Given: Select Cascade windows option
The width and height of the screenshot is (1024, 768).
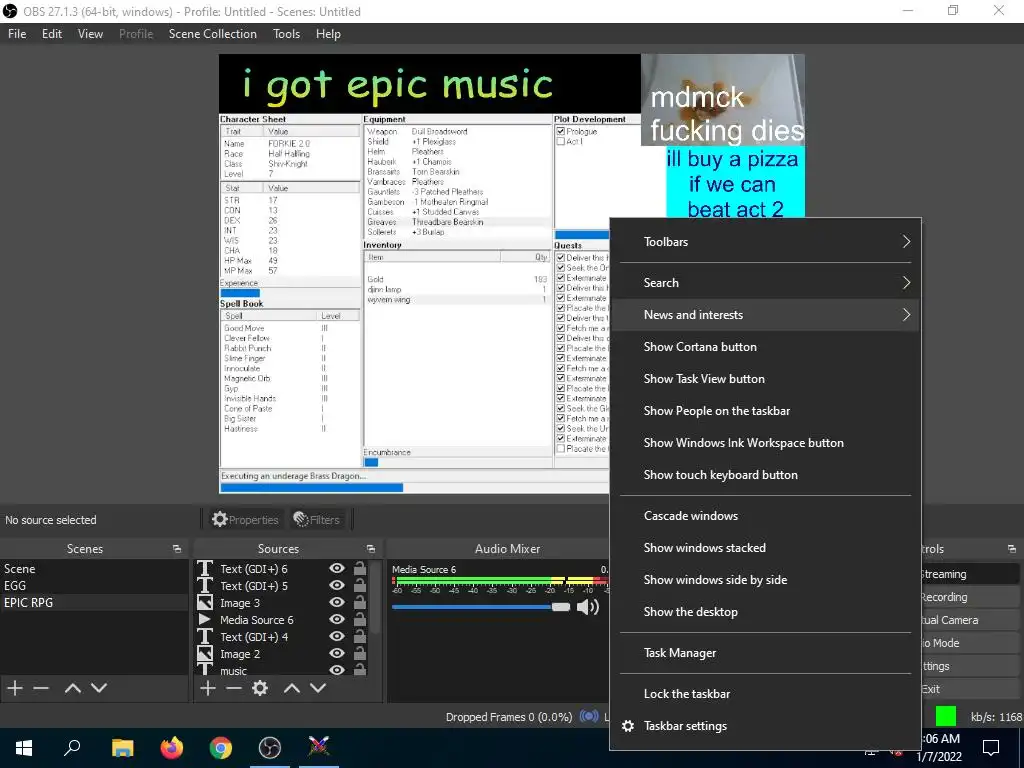Looking at the screenshot, I should pyautogui.click(x=765, y=516).
